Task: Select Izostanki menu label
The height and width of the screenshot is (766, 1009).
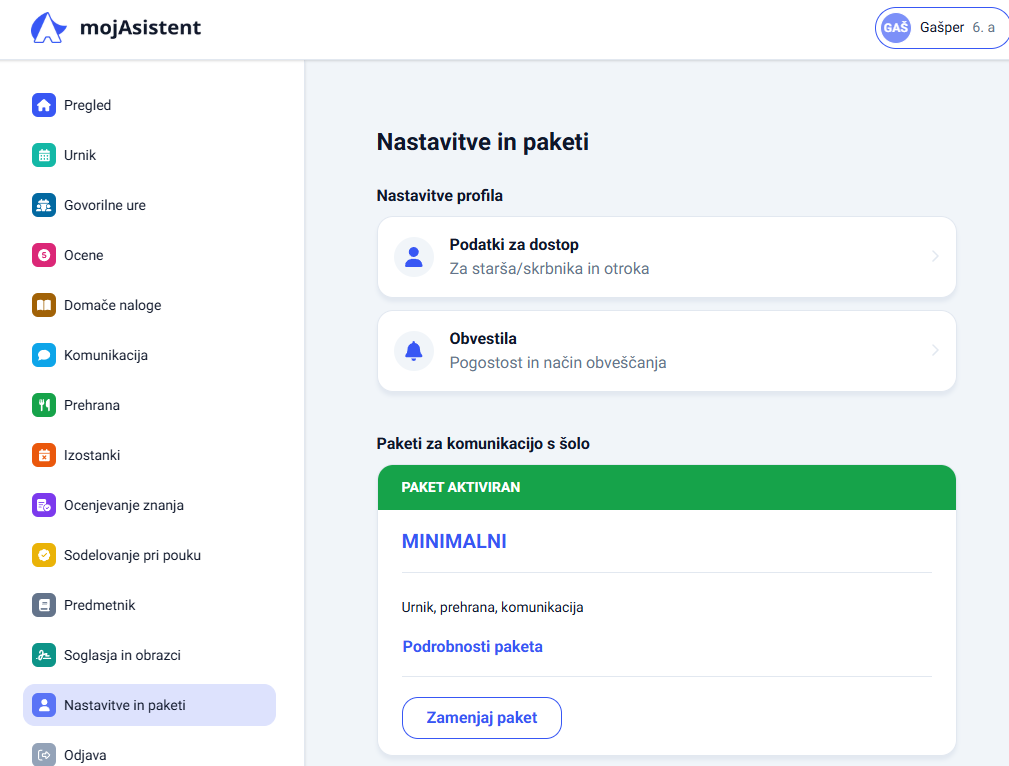Action: point(92,455)
